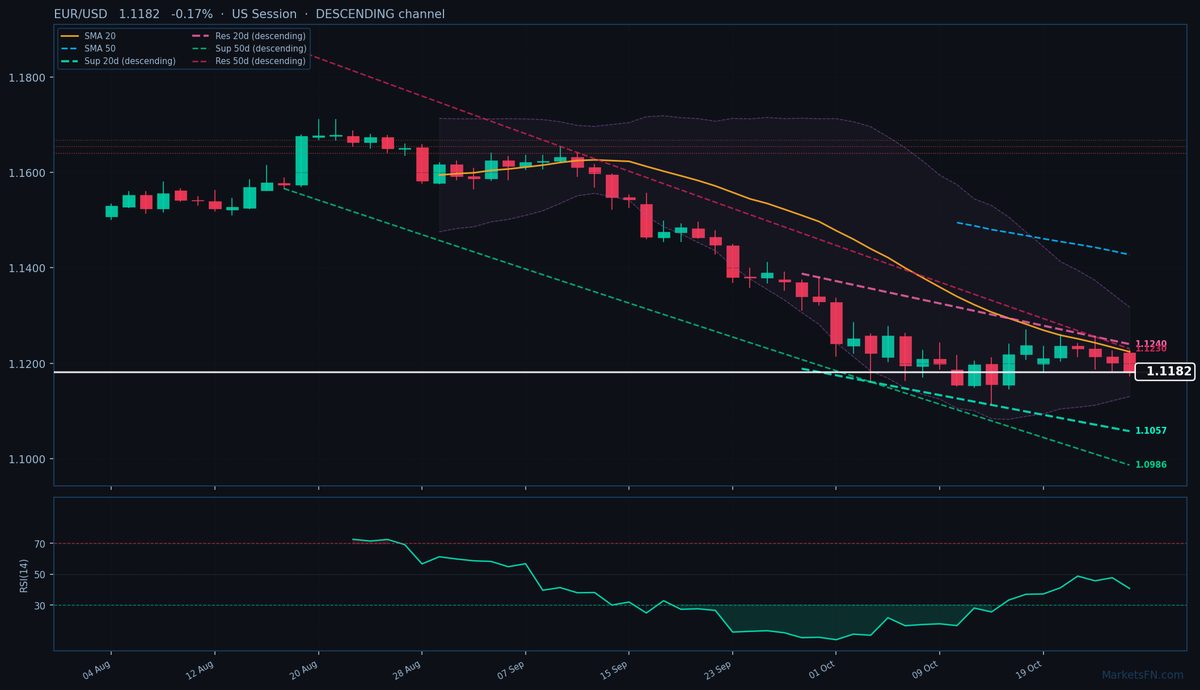Click the RSI 70 level label
This screenshot has width=1200, height=690.
click(x=40, y=544)
